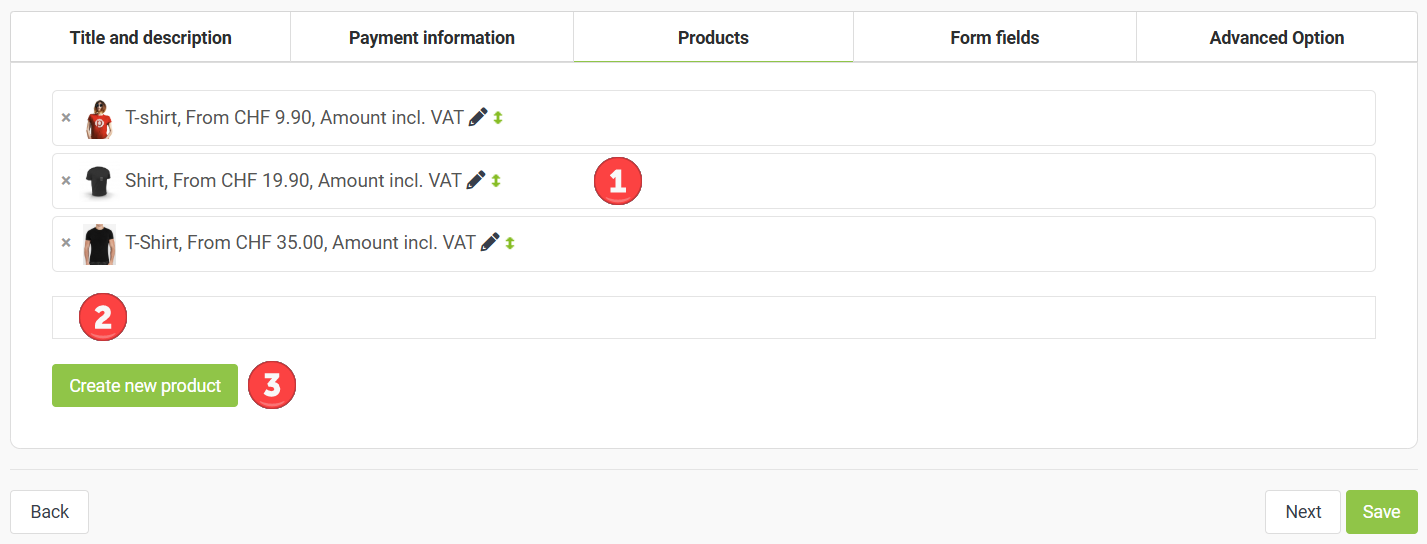1427x544 pixels.
Task: Remove the T-shirt CHF 9.90 product
Action: tap(66, 118)
